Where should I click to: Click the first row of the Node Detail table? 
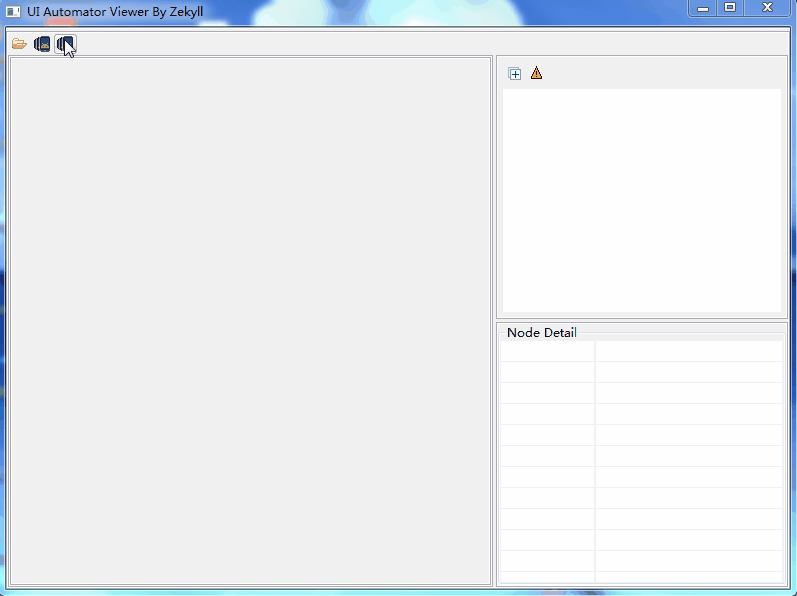tap(641, 351)
